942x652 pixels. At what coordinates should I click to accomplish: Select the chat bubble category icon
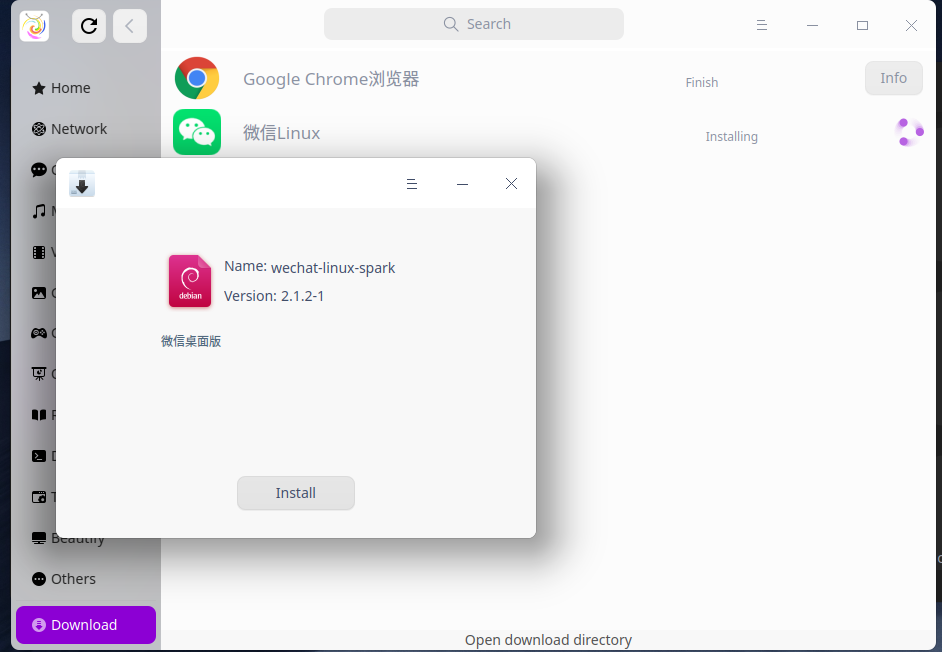[x=39, y=170]
